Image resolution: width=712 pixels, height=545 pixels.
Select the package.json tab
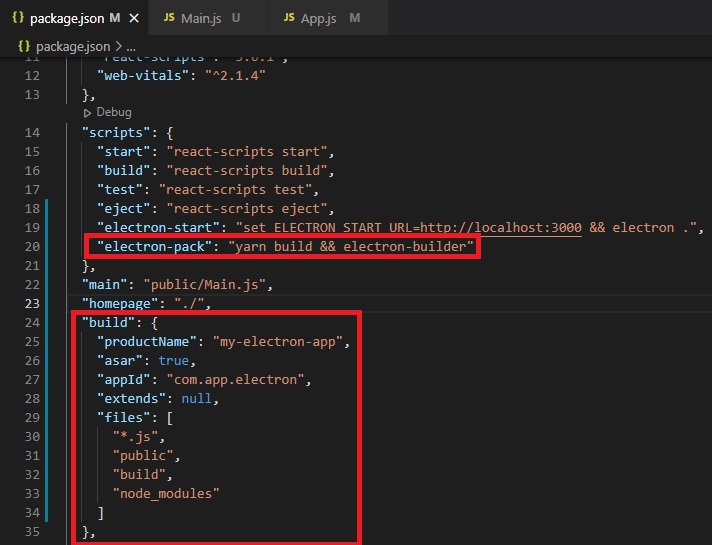[67, 18]
